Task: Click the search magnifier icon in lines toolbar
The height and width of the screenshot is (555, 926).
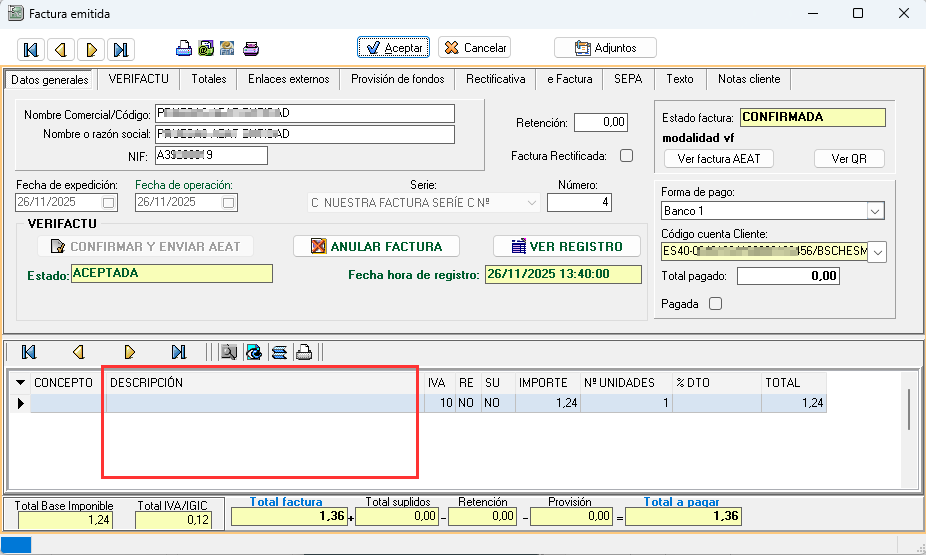Action: click(229, 352)
